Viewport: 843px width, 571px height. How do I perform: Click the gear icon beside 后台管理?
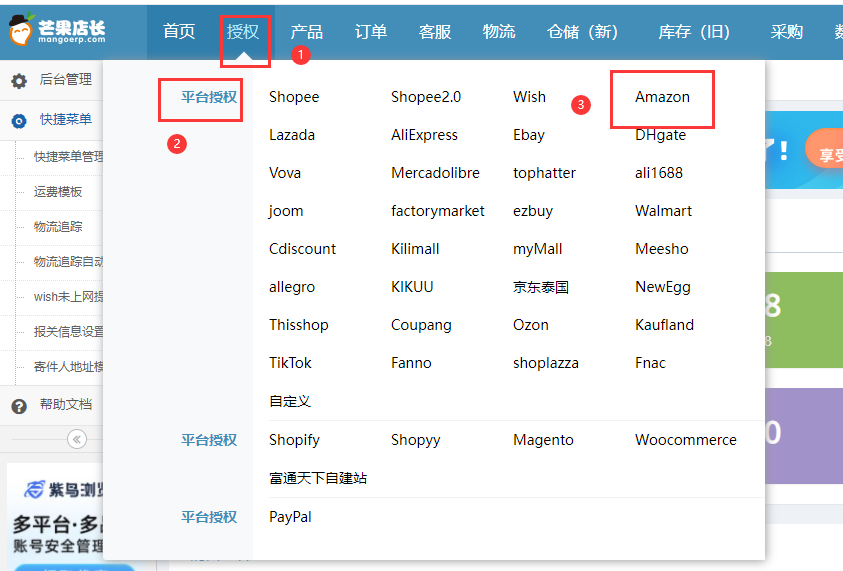[19, 81]
